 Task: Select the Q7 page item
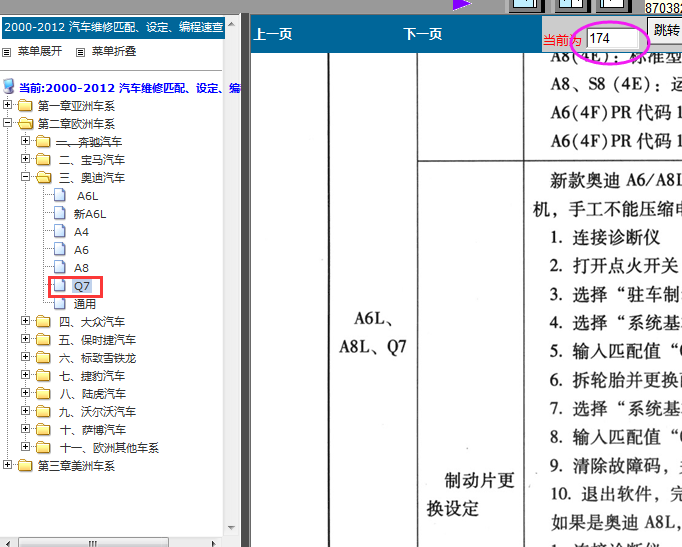(x=82, y=287)
